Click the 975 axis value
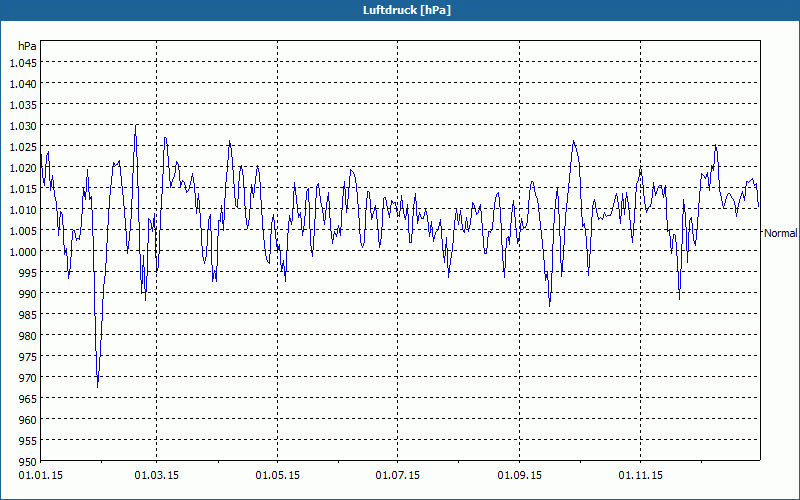800x500 pixels. pos(28,356)
